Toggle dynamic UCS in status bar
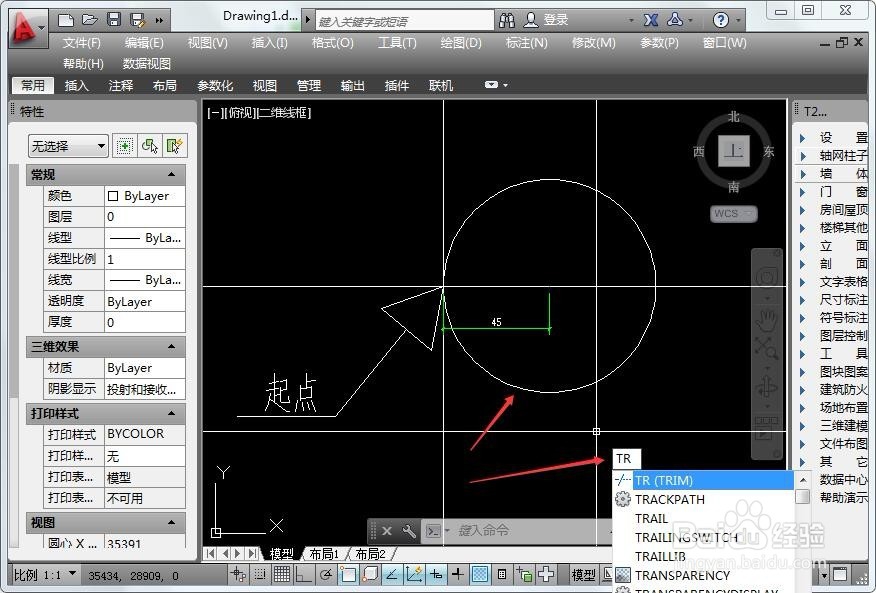Screen dimensions: 876x593 coord(414,574)
